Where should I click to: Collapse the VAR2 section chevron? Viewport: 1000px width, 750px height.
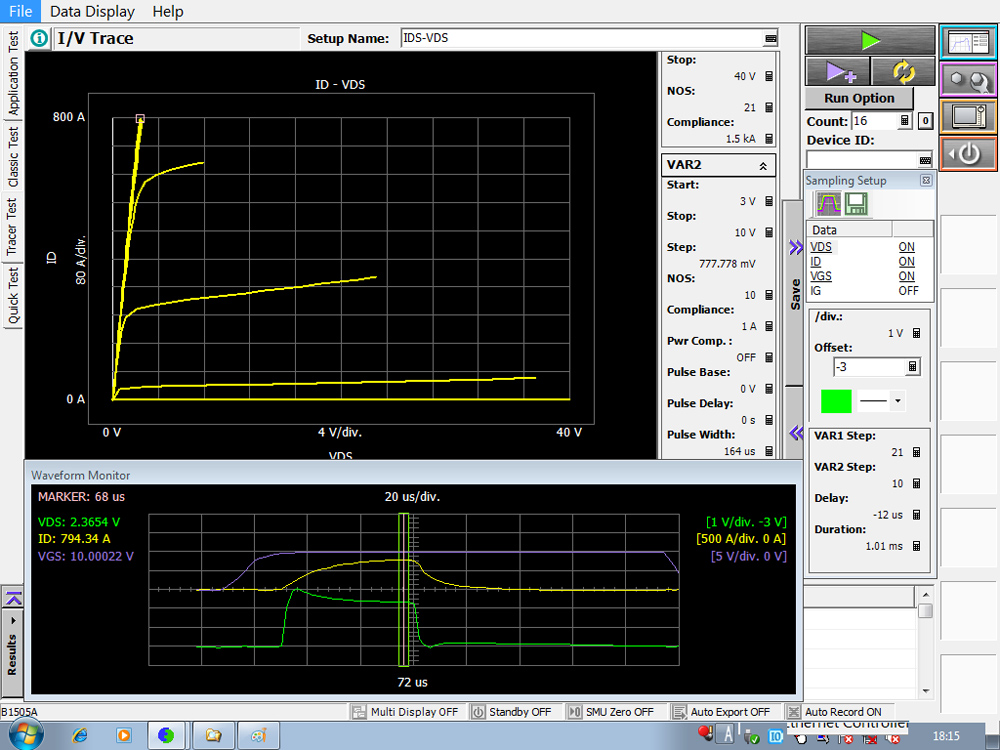click(763, 167)
